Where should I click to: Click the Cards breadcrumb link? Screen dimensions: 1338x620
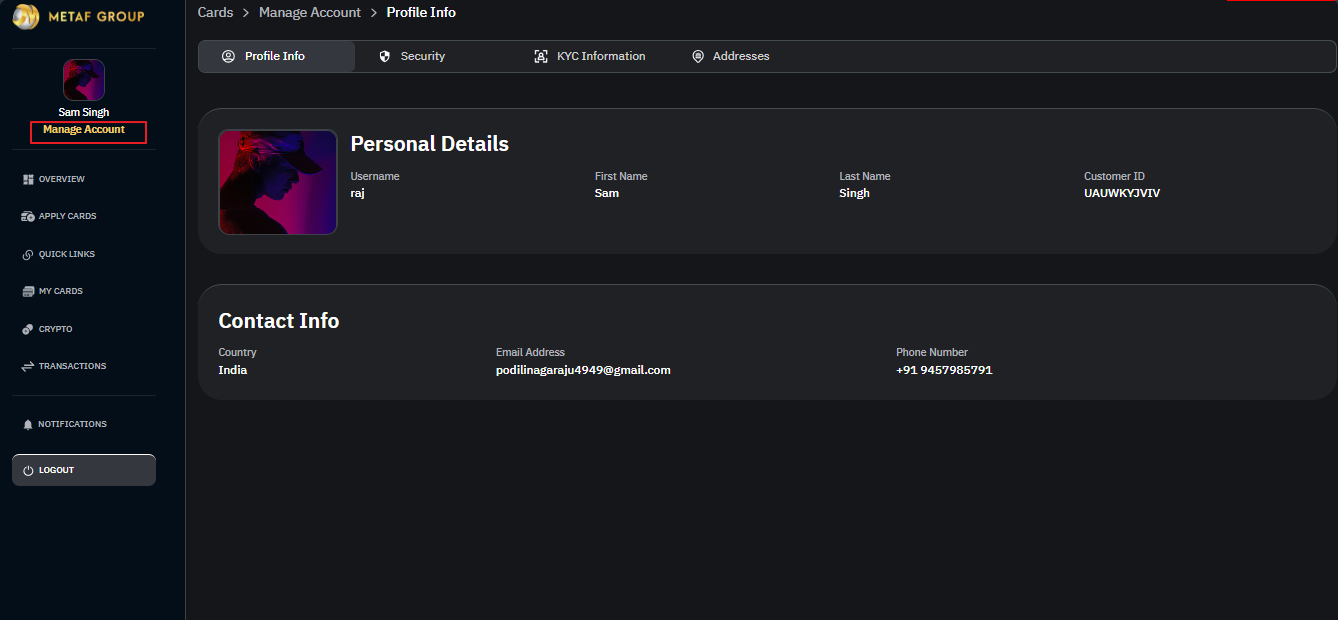(215, 12)
